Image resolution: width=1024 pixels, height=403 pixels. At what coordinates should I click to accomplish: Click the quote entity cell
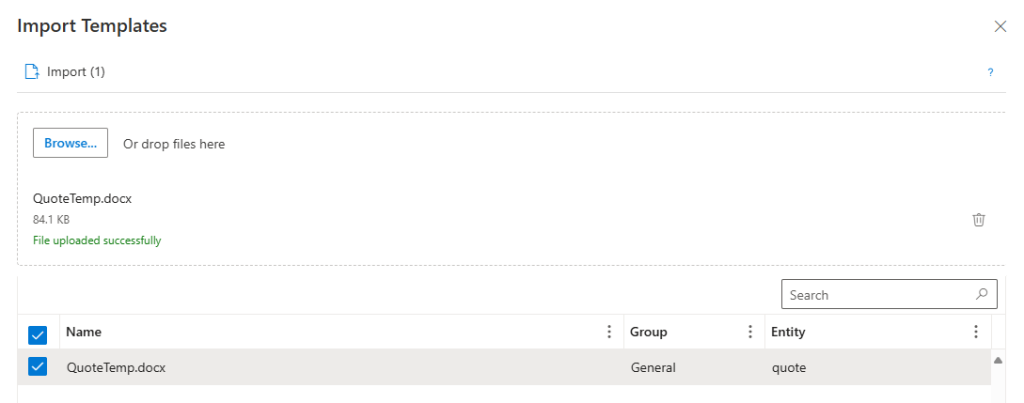point(789,367)
